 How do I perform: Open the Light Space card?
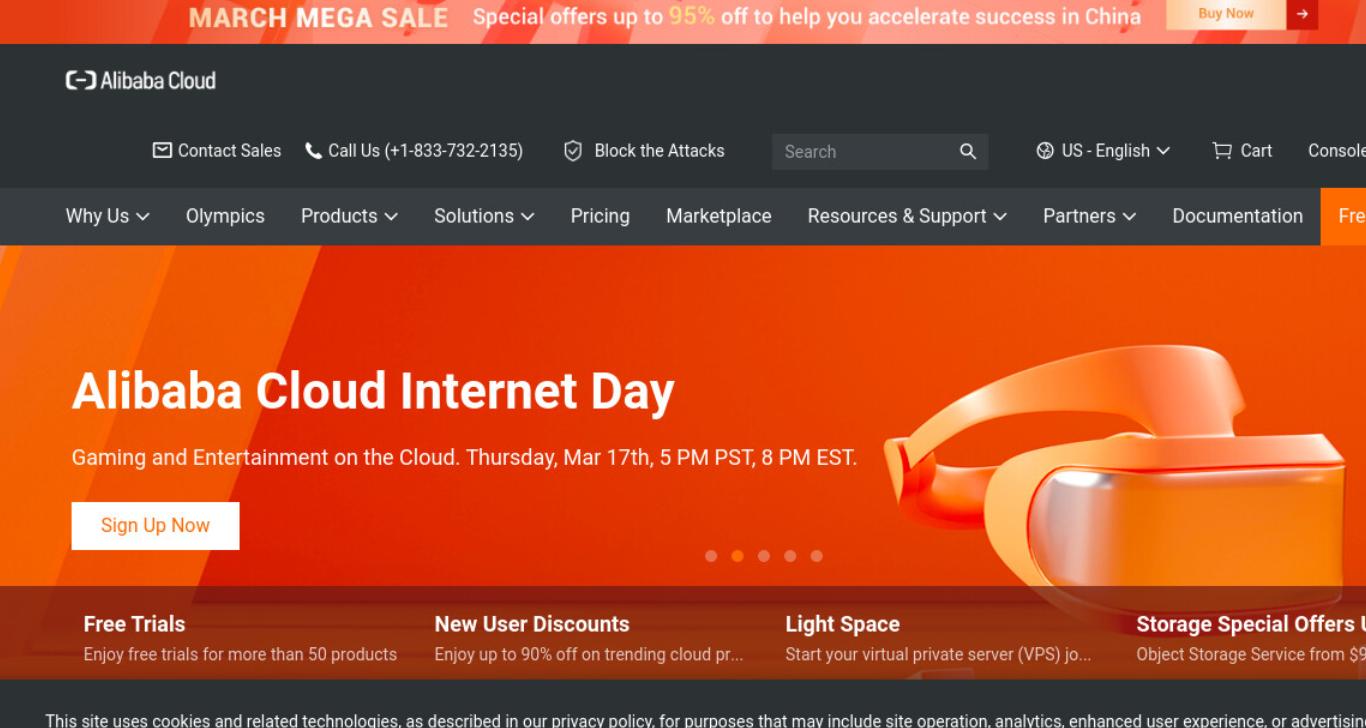(x=940, y=638)
